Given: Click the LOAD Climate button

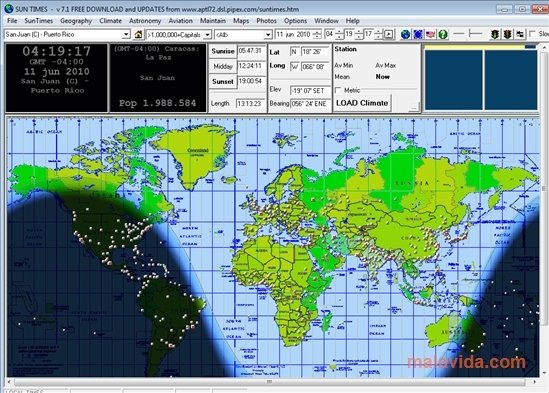Looking at the screenshot, I should click(x=362, y=103).
